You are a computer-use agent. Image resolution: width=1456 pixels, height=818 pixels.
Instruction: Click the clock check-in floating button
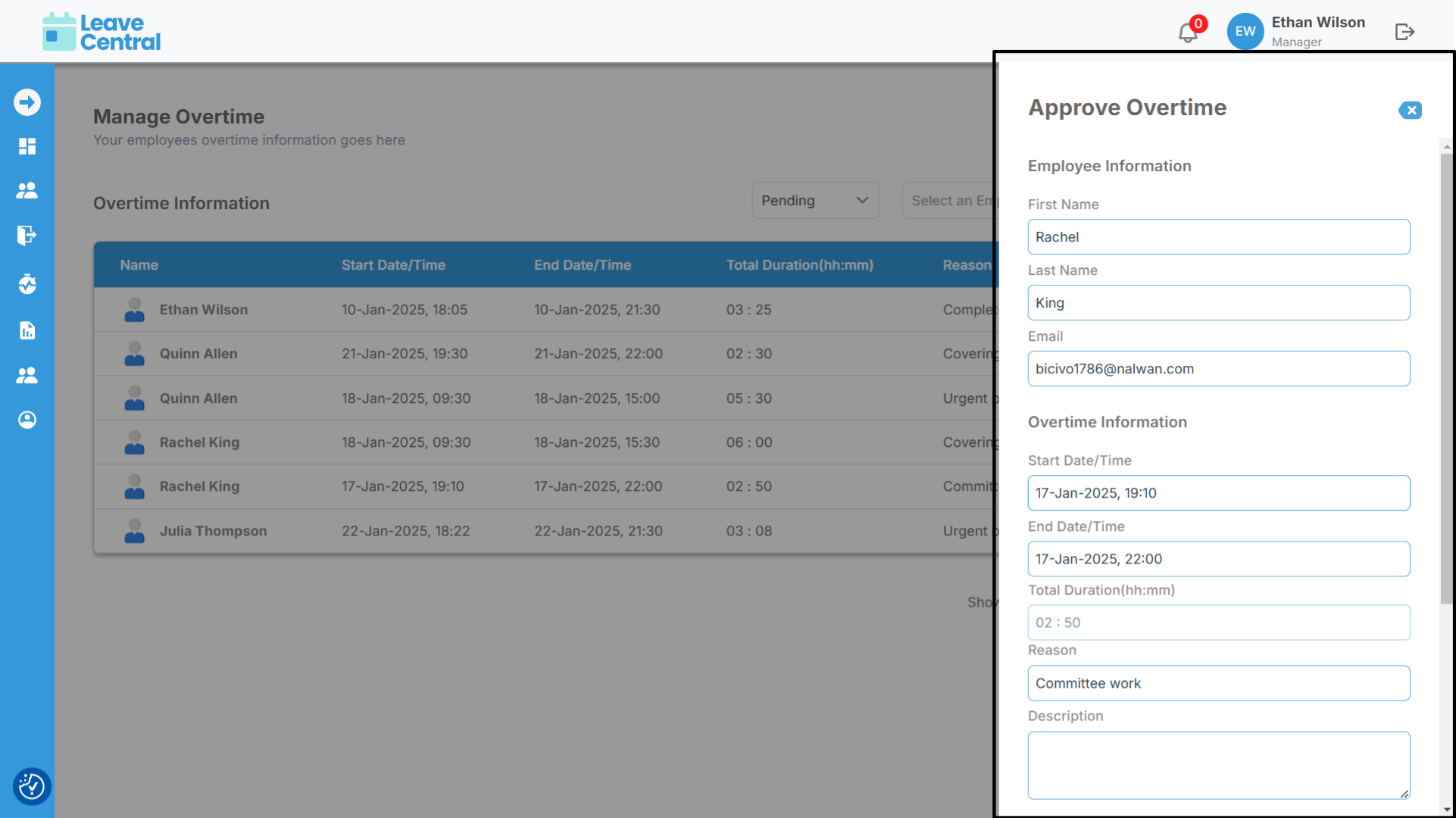pyautogui.click(x=32, y=786)
